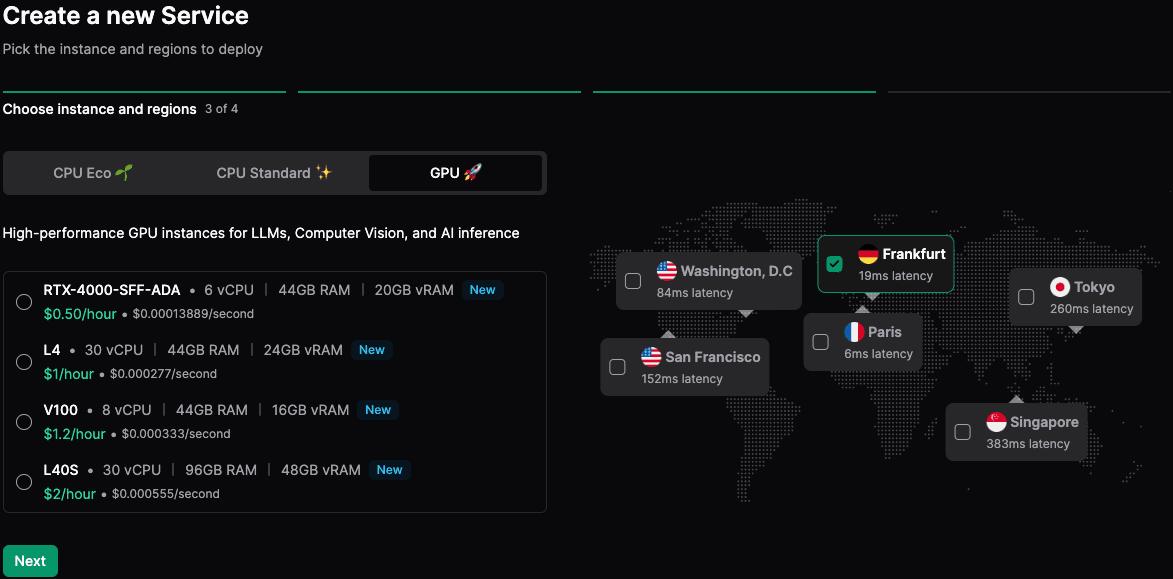Select the RTX-4000-SFF-ADA instance radio button

[24, 302]
